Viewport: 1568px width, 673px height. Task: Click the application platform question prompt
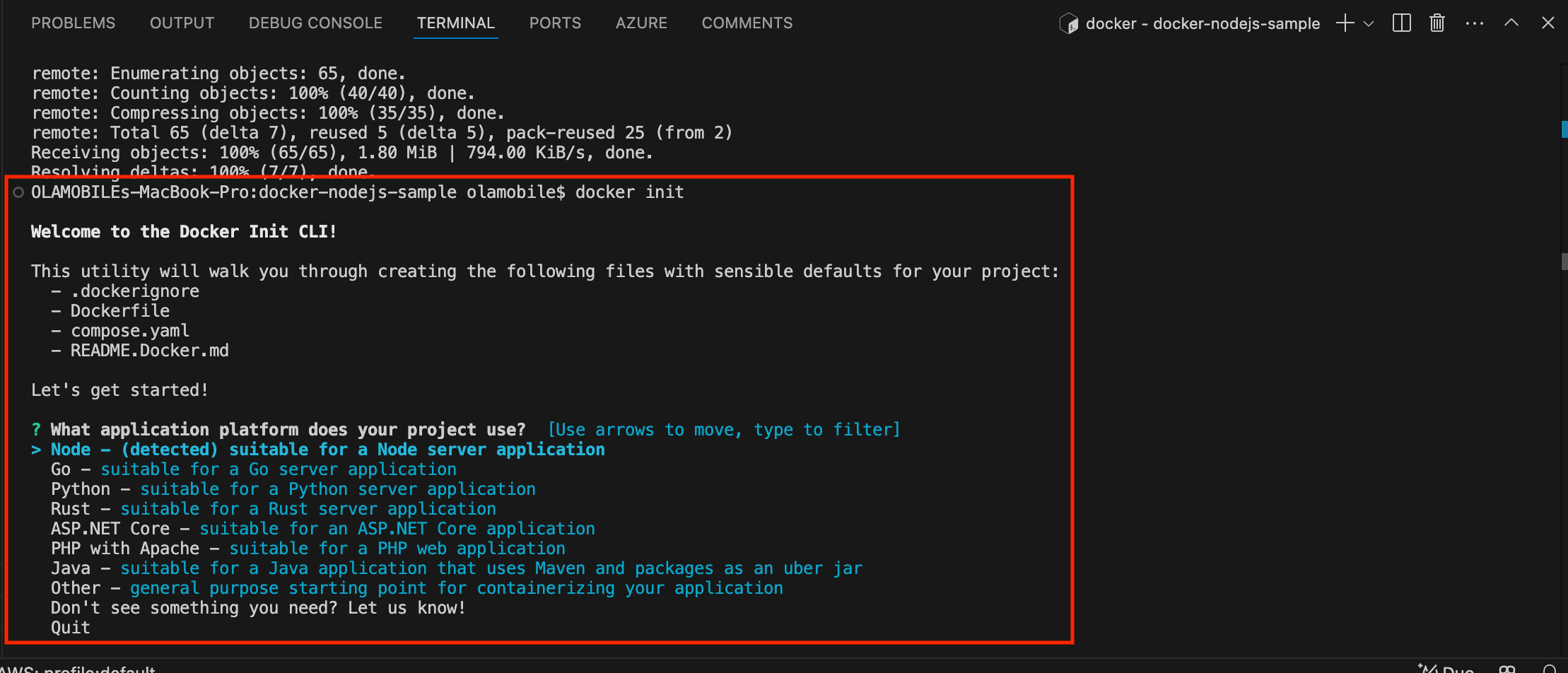[288, 430]
